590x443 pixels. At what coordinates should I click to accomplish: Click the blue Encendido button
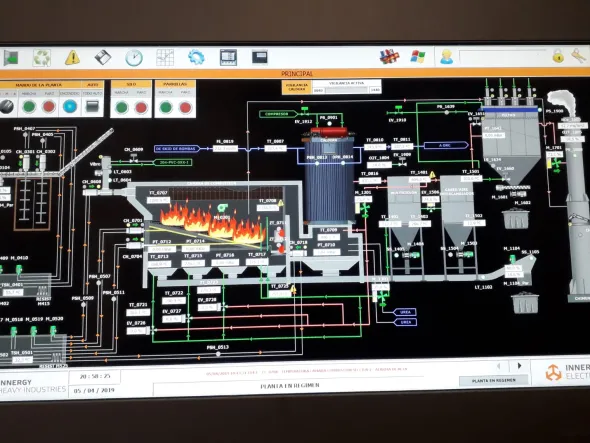[70, 107]
